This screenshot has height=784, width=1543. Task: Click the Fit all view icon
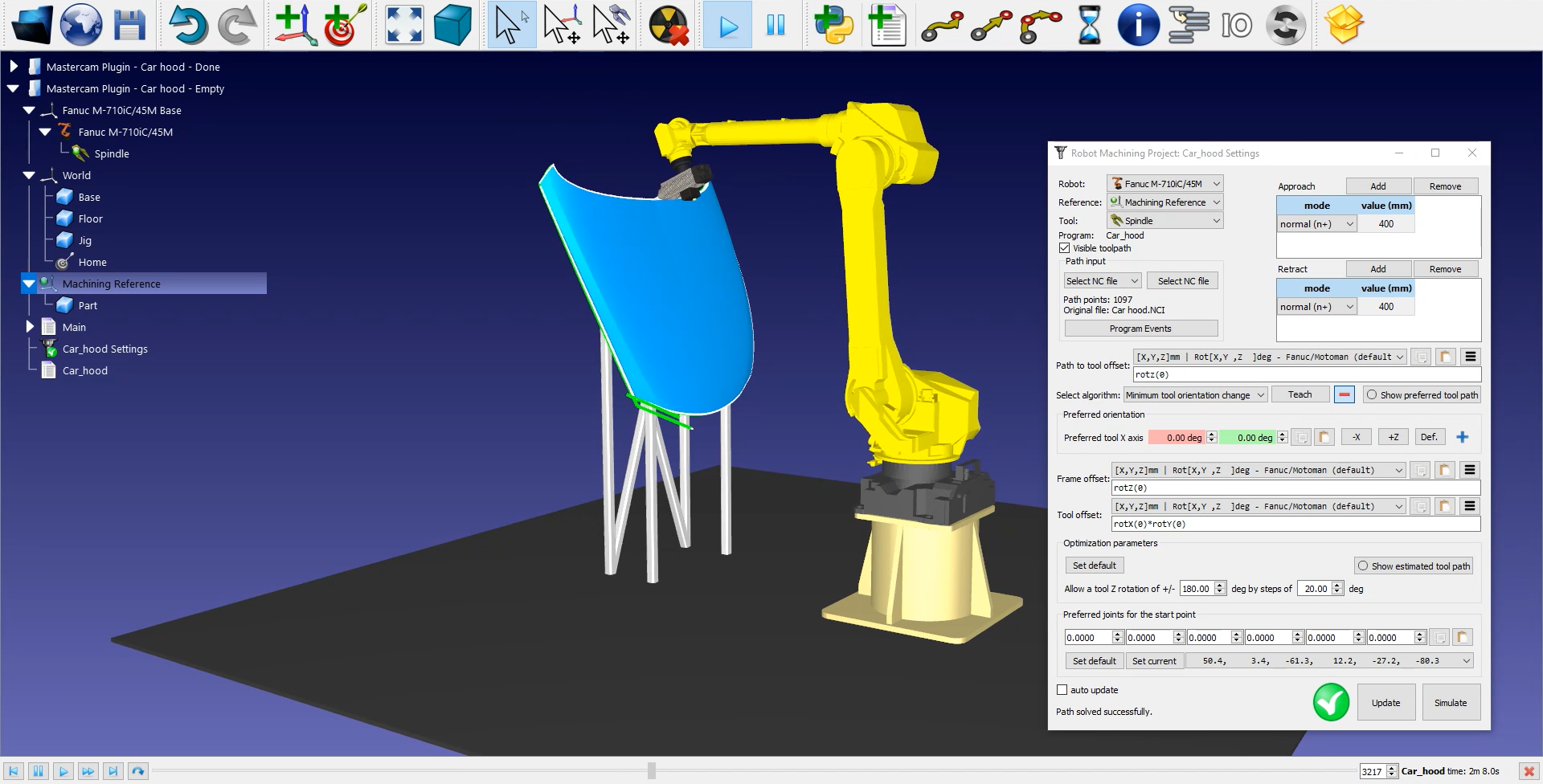(x=403, y=25)
